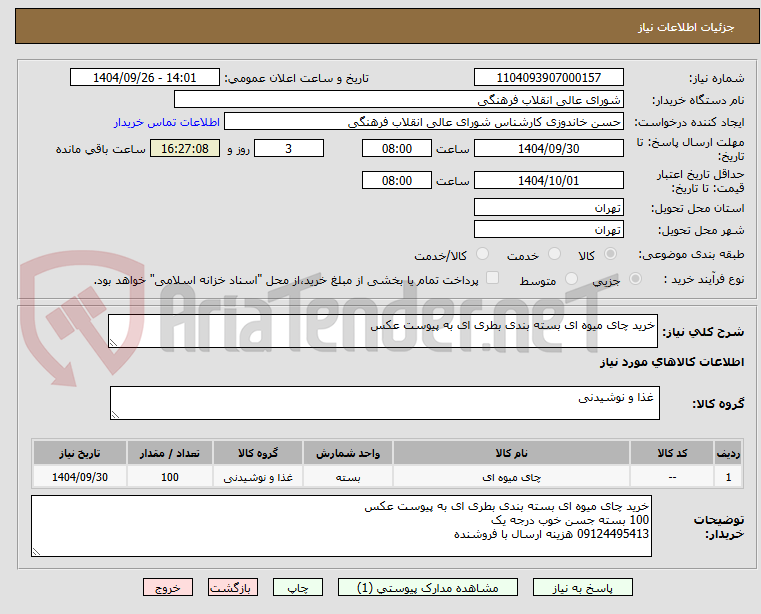Screen dimensions: 761x614
Task: Click the بازگشت back button
Action: (232, 587)
